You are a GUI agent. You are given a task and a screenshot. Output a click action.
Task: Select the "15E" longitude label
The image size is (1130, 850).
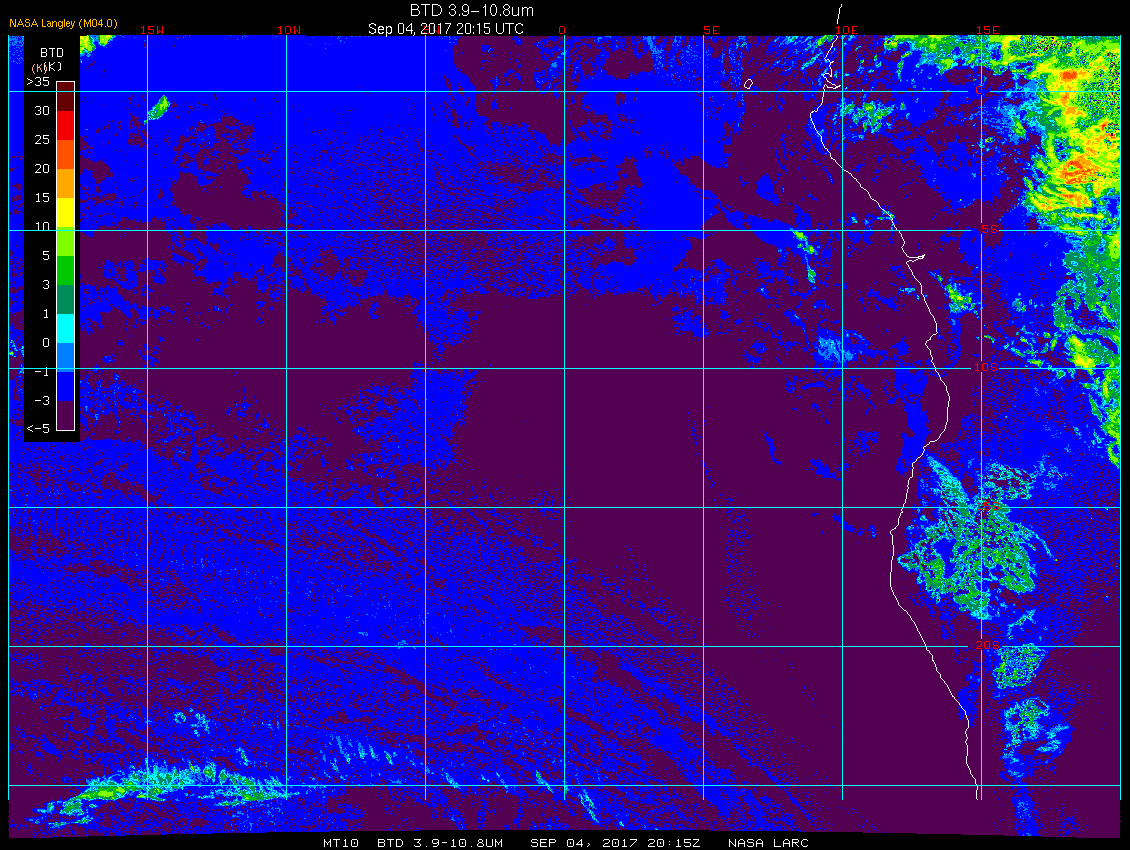[988, 30]
